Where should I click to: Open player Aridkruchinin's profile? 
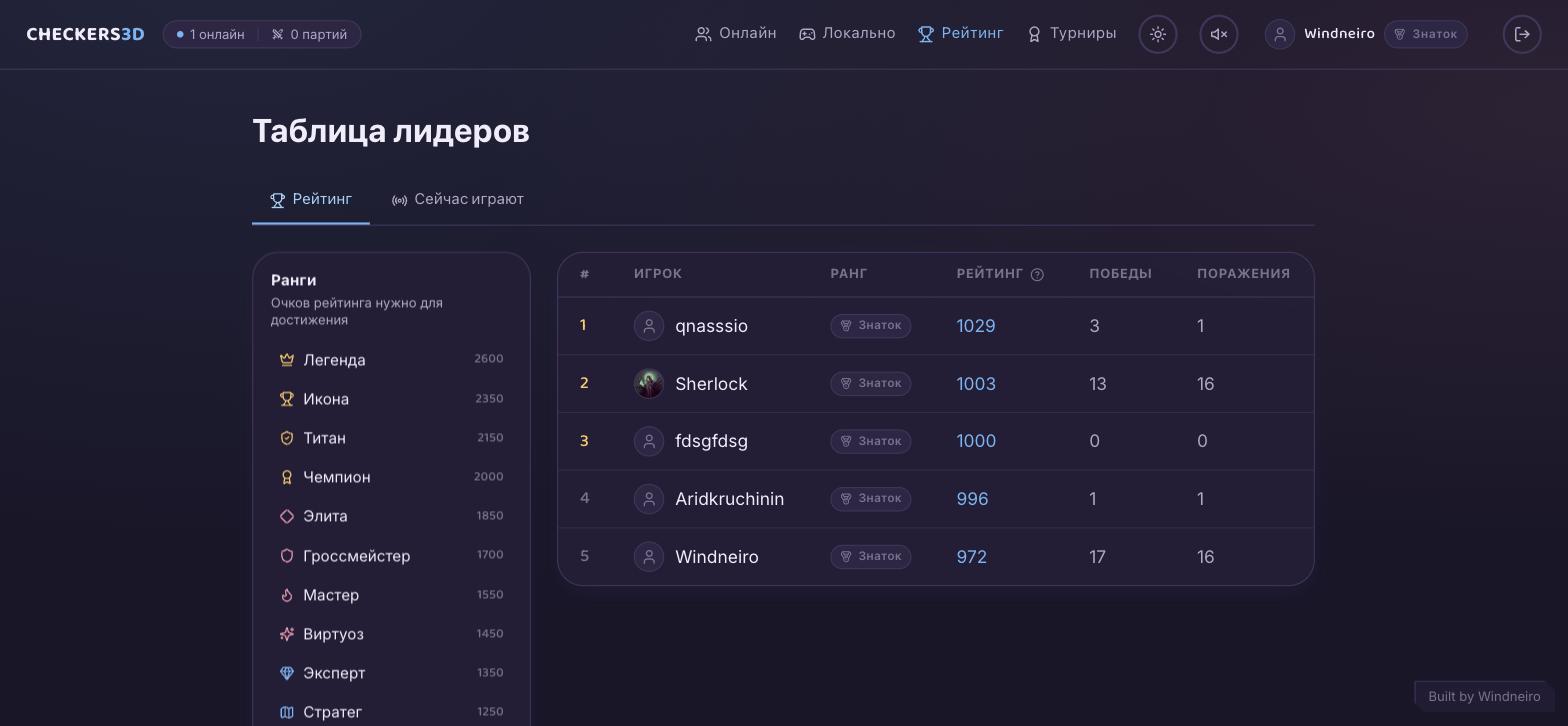coord(729,499)
